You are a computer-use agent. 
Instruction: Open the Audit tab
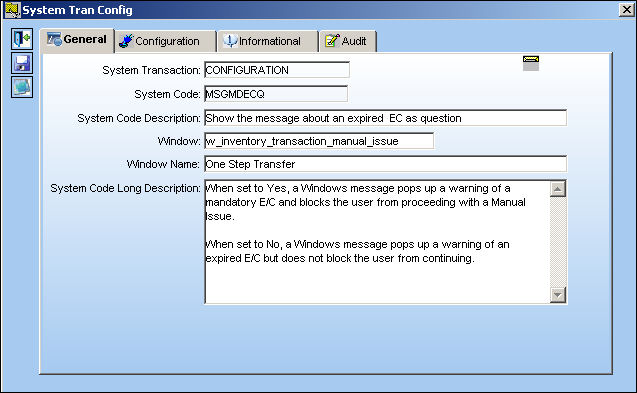pyautogui.click(x=348, y=41)
